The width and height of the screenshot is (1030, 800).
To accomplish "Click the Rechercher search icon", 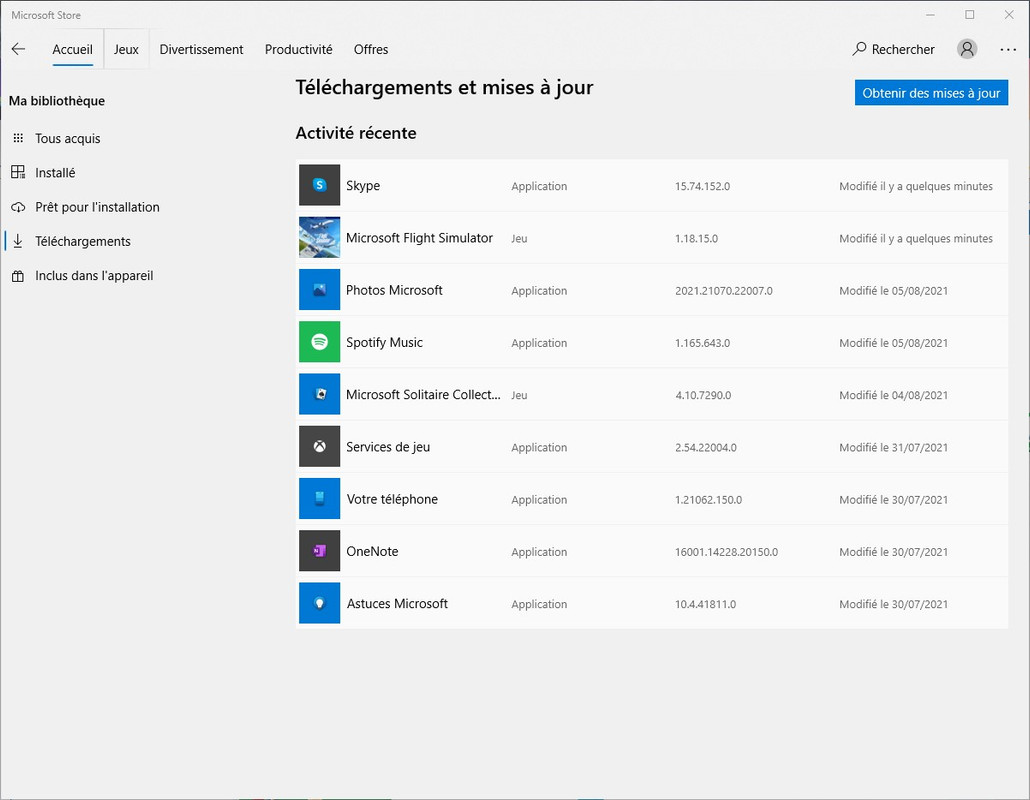I will (x=859, y=49).
